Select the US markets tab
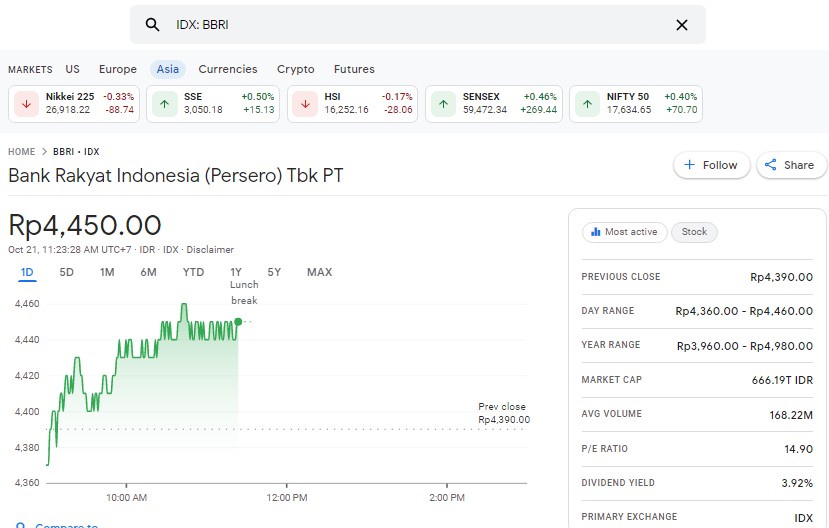 (x=72, y=69)
